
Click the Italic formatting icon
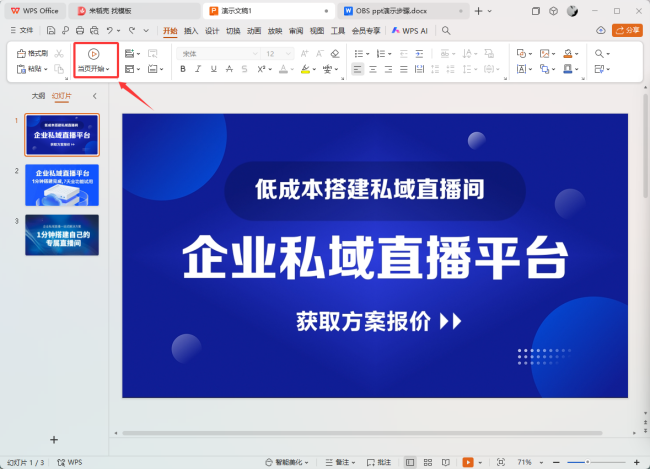click(199, 69)
